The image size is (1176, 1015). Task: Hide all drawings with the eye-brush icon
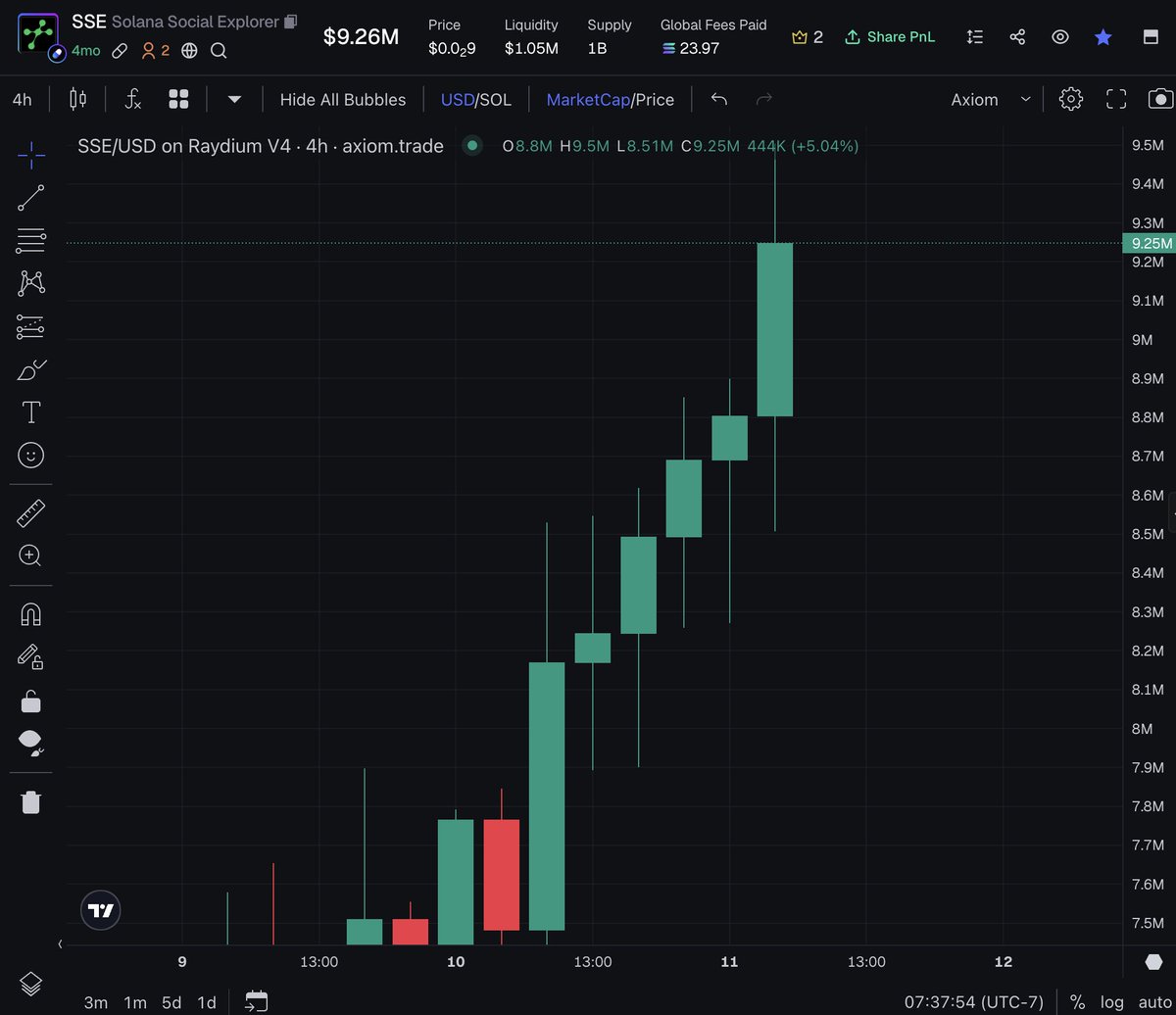pyautogui.click(x=31, y=744)
